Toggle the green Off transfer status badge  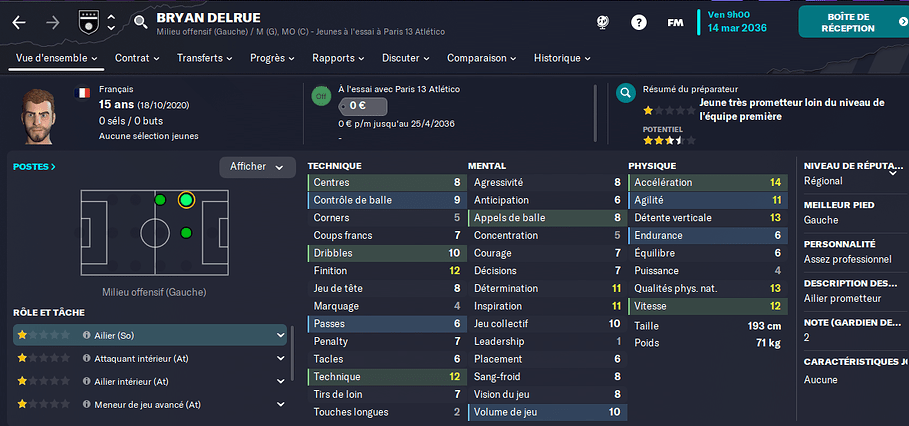pyautogui.click(x=321, y=96)
